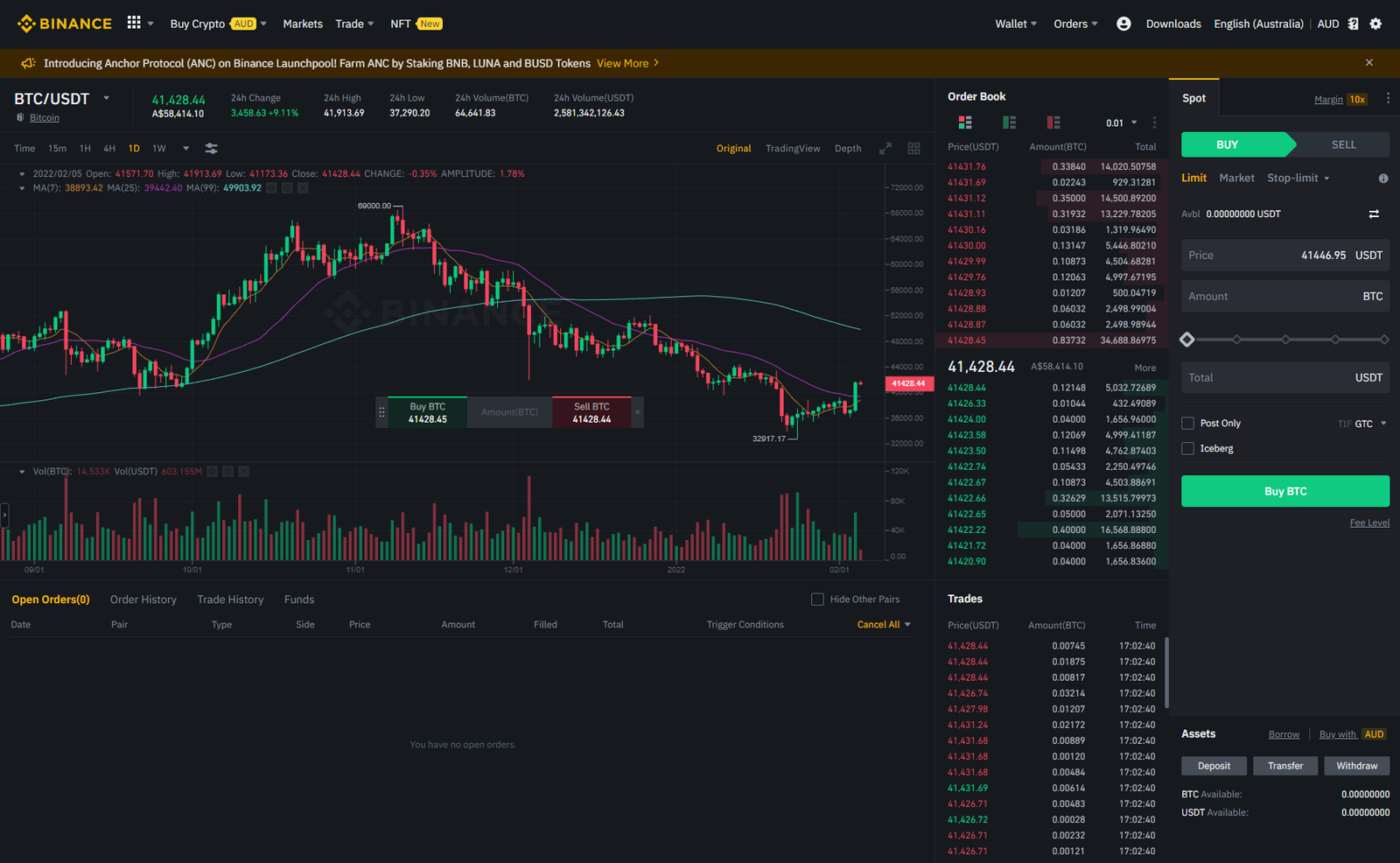The image size is (1400, 863).
Task: Click the Amount BTC input field
Action: [x=1285, y=297]
